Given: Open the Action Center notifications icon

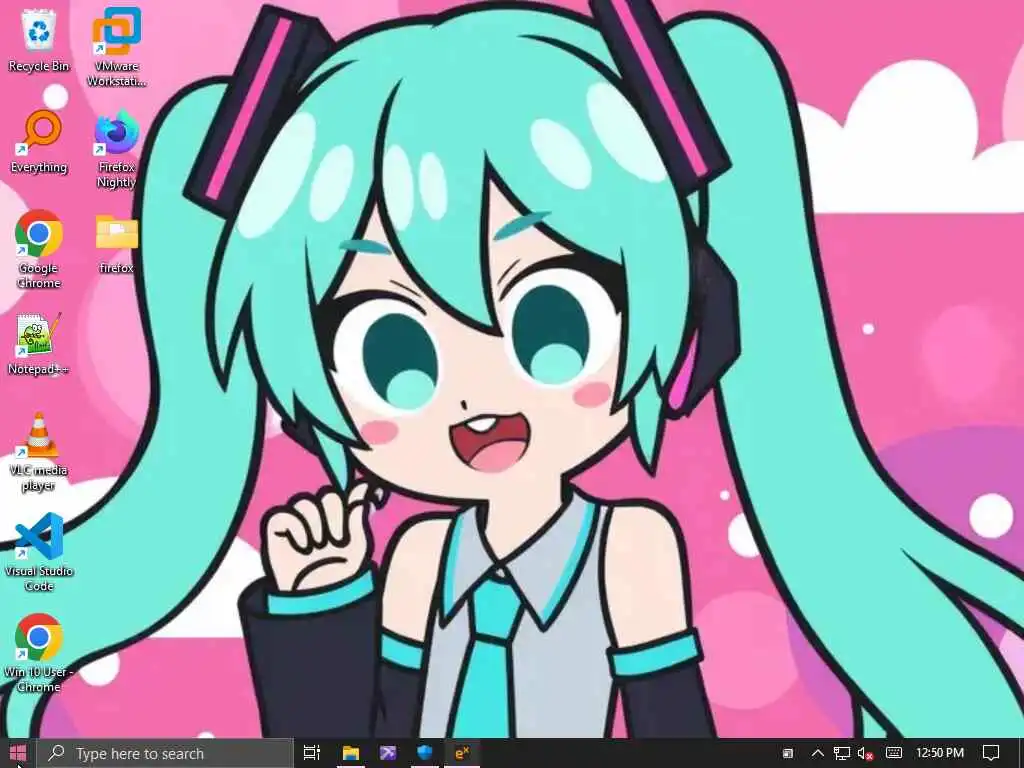Looking at the screenshot, I should (991, 753).
